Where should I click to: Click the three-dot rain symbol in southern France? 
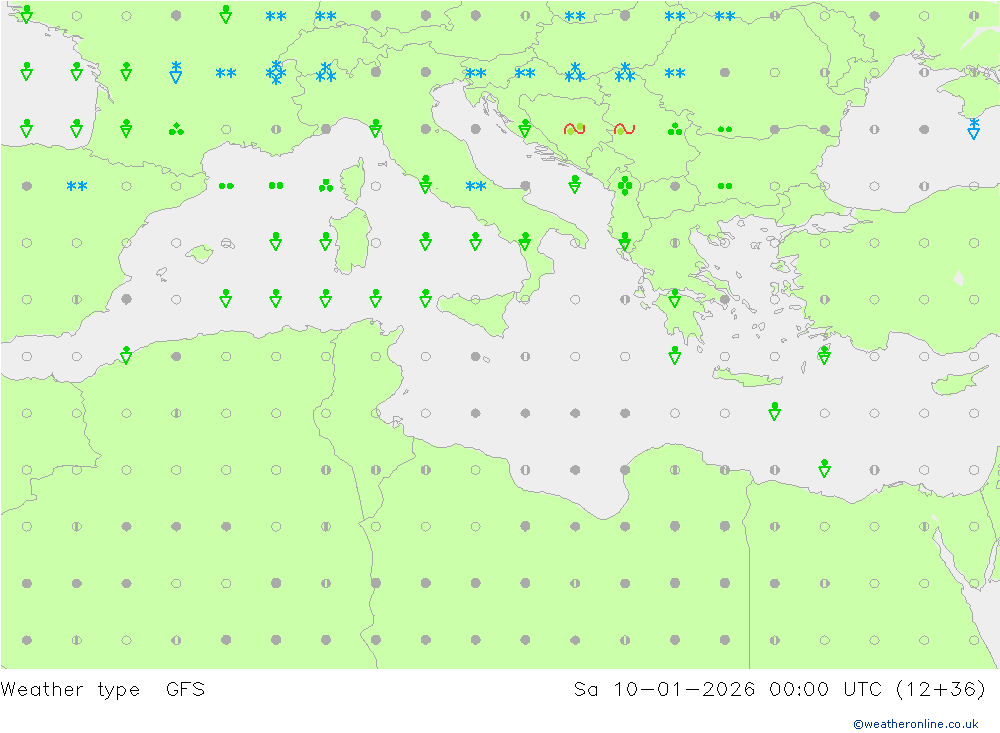pyautogui.click(x=176, y=130)
